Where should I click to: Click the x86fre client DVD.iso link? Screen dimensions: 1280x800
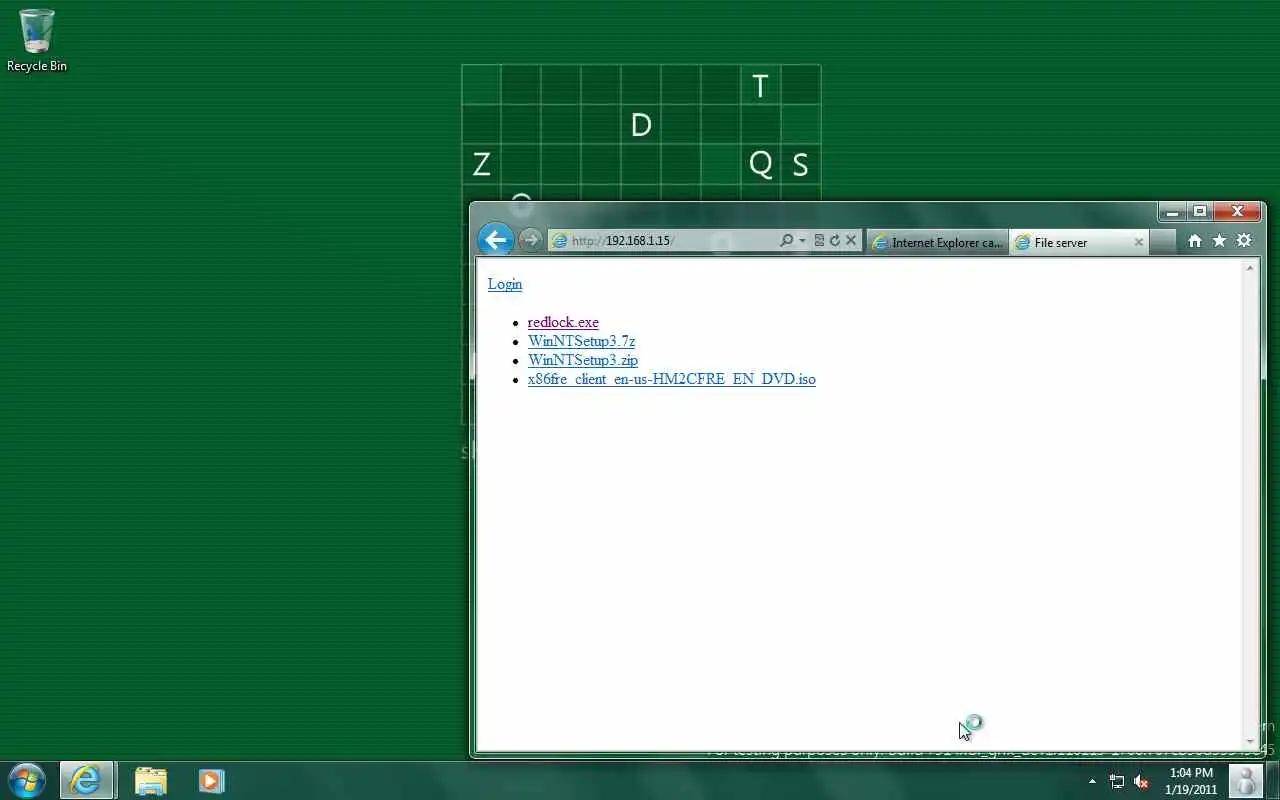[672, 379]
